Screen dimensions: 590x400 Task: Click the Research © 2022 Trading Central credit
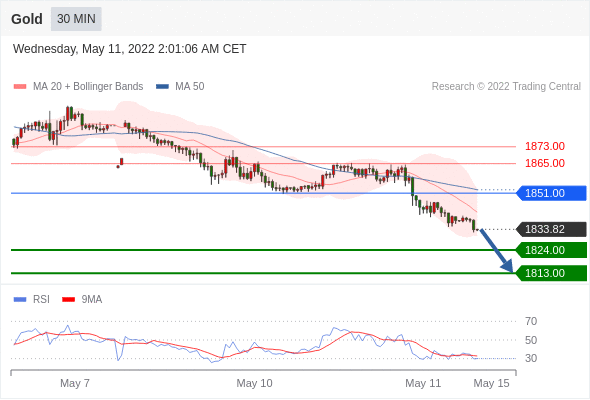(x=506, y=87)
